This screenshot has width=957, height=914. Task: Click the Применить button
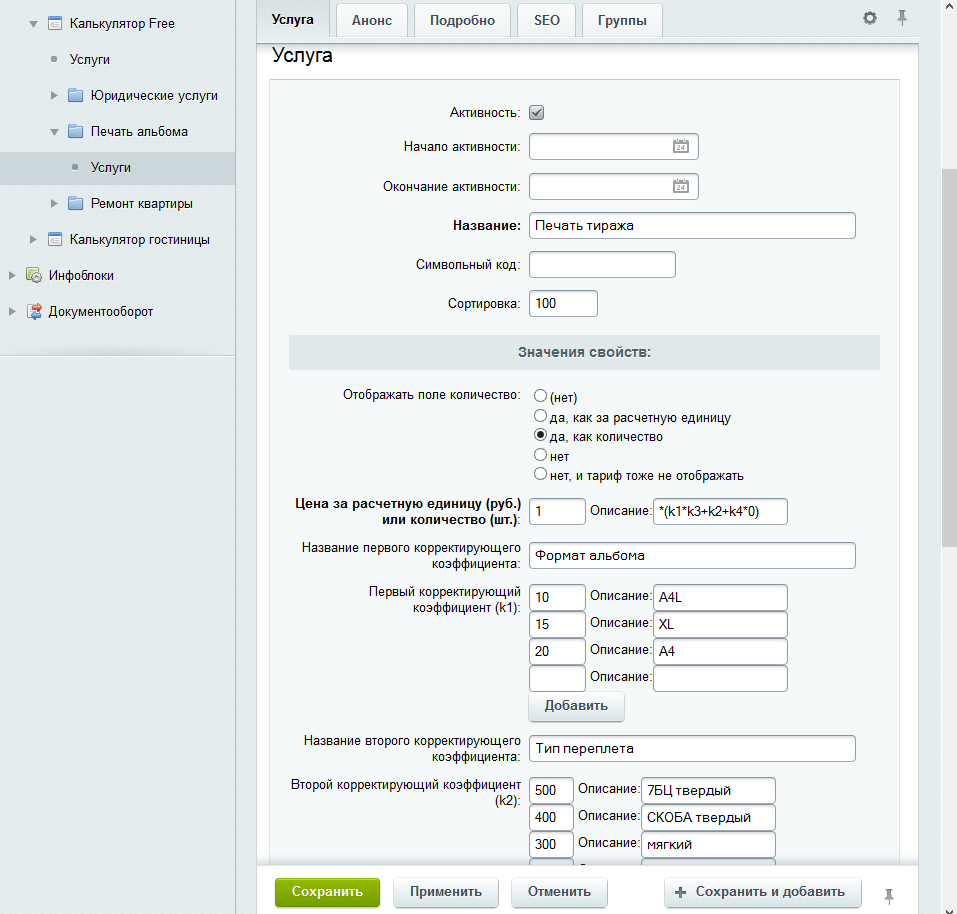point(446,892)
